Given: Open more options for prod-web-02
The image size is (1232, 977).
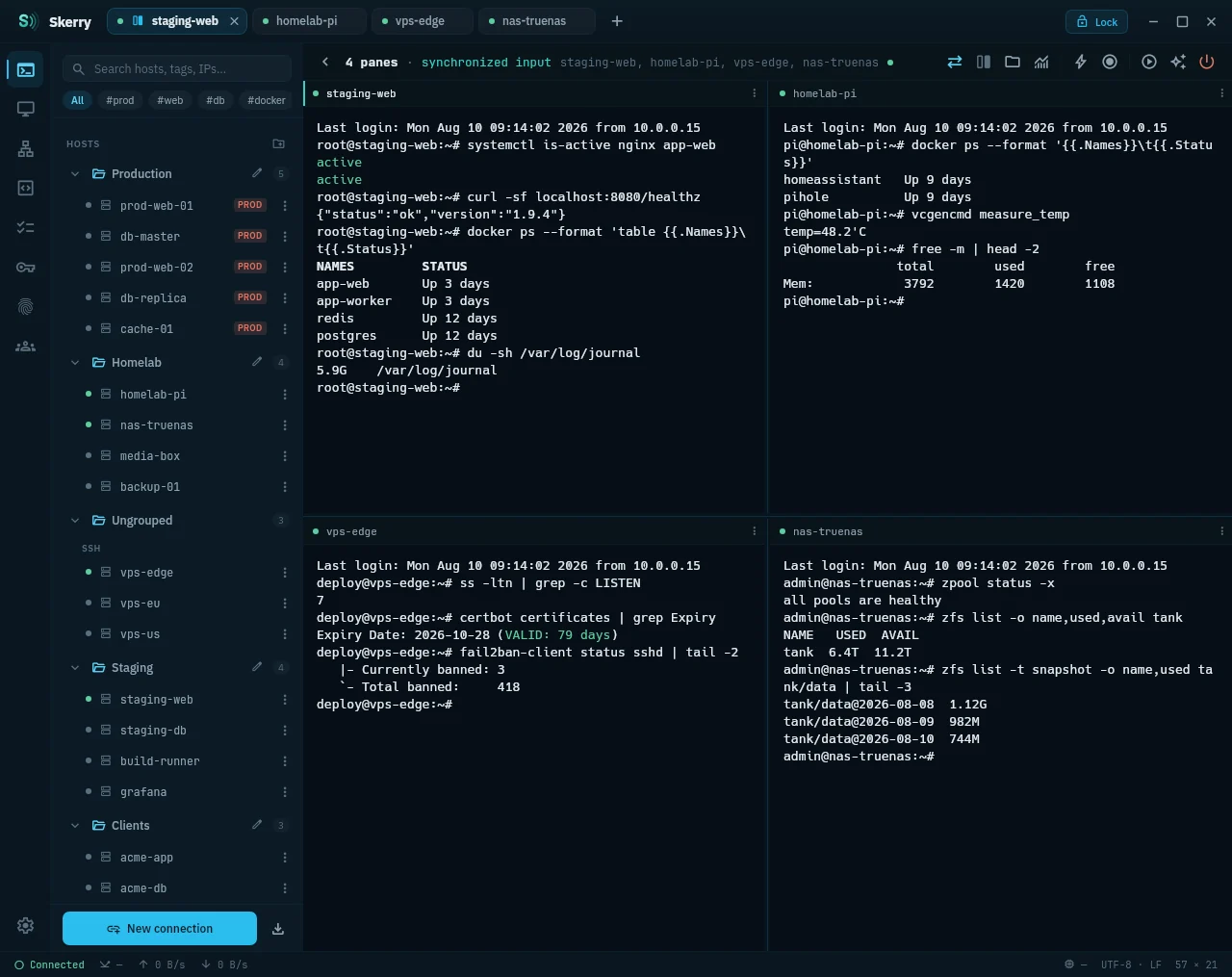Looking at the screenshot, I should click(285, 267).
